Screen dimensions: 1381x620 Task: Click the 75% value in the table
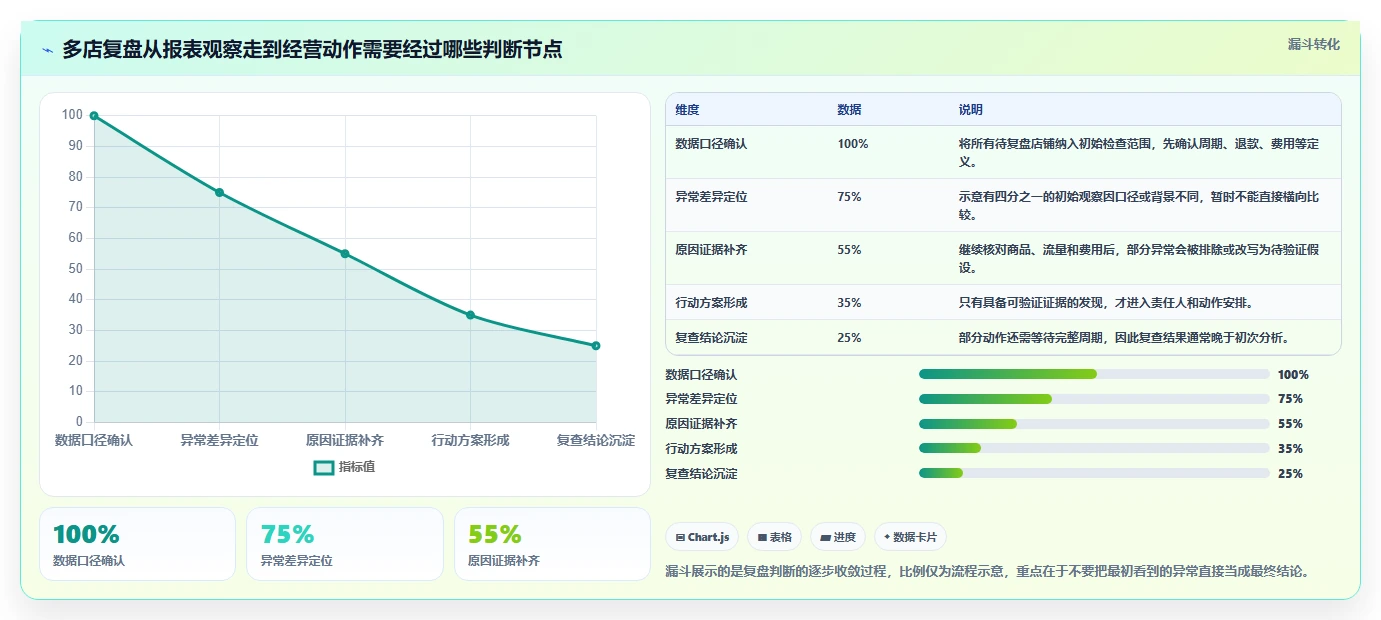click(x=849, y=197)
